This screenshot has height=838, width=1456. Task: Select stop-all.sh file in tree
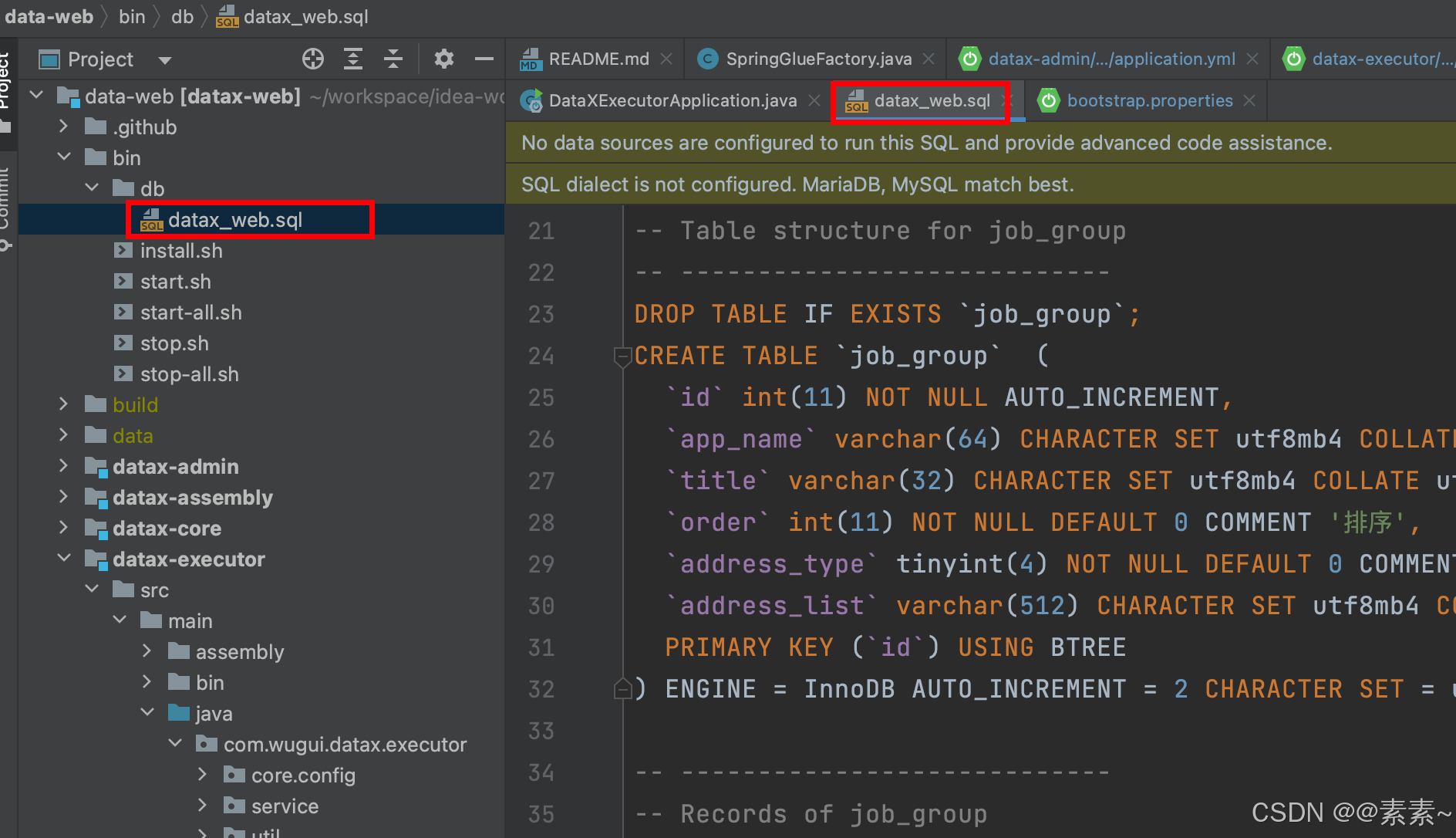(x=261, y=374)
